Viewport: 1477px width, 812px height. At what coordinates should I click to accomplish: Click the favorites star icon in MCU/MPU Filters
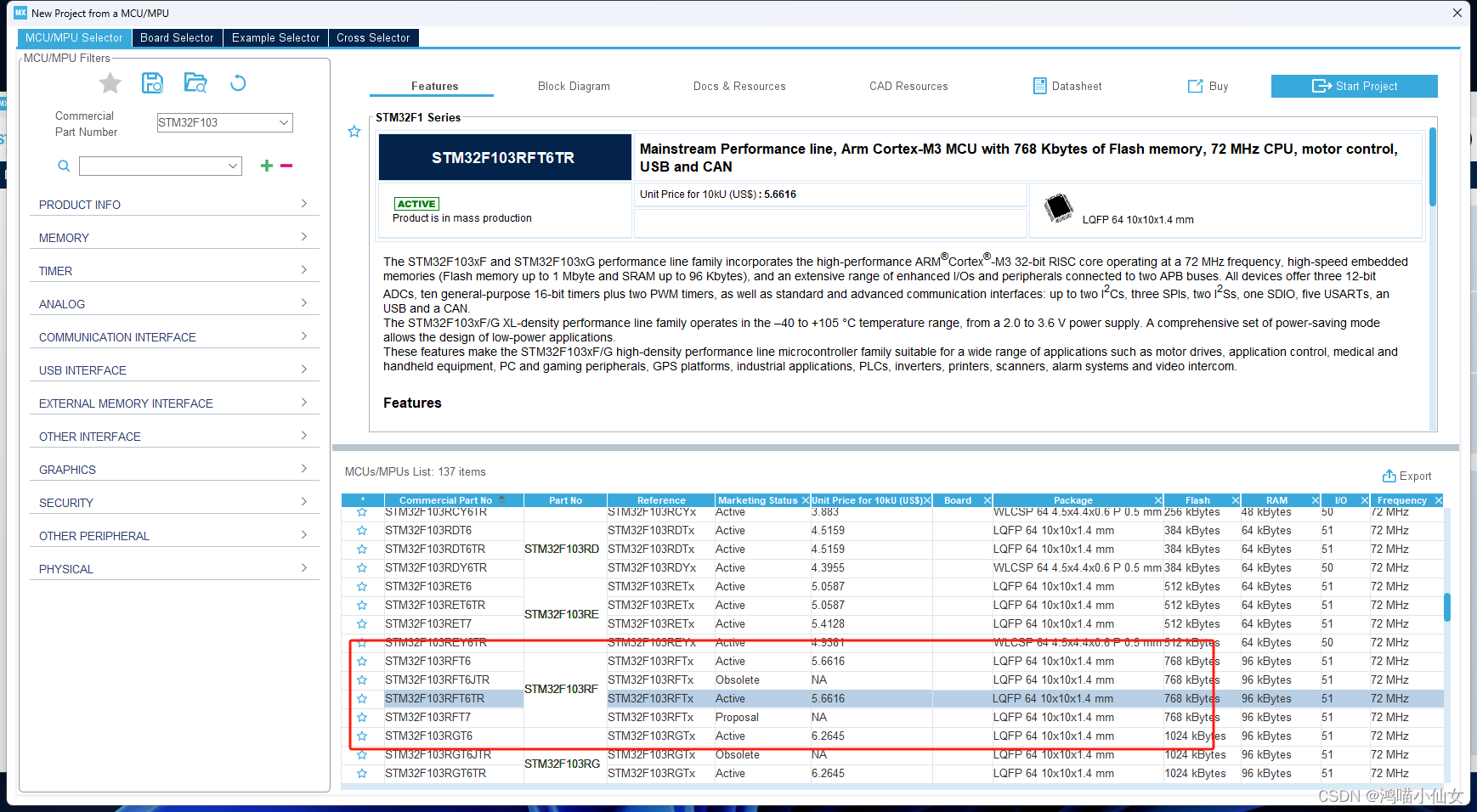click(x=110, y=82)
